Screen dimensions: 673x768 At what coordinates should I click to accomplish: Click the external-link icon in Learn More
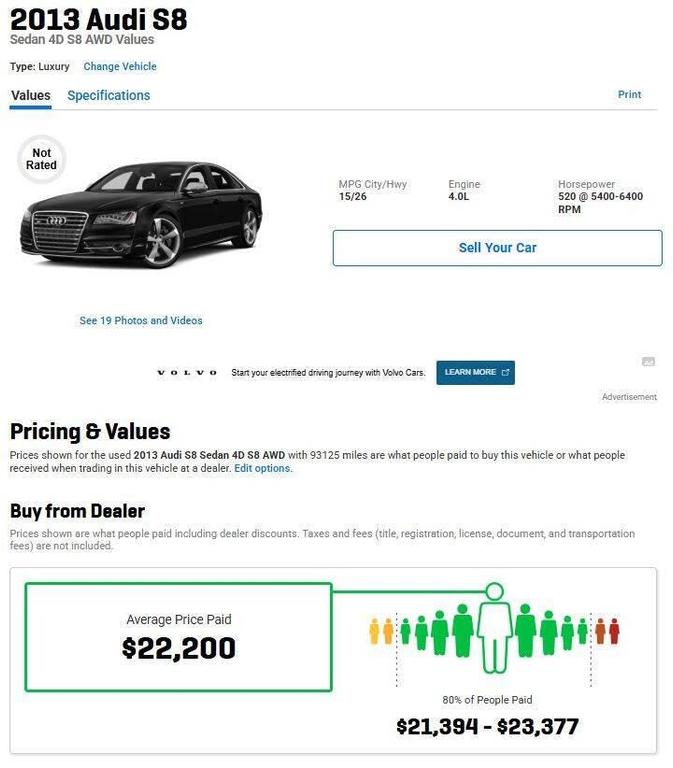coord(505,372)
